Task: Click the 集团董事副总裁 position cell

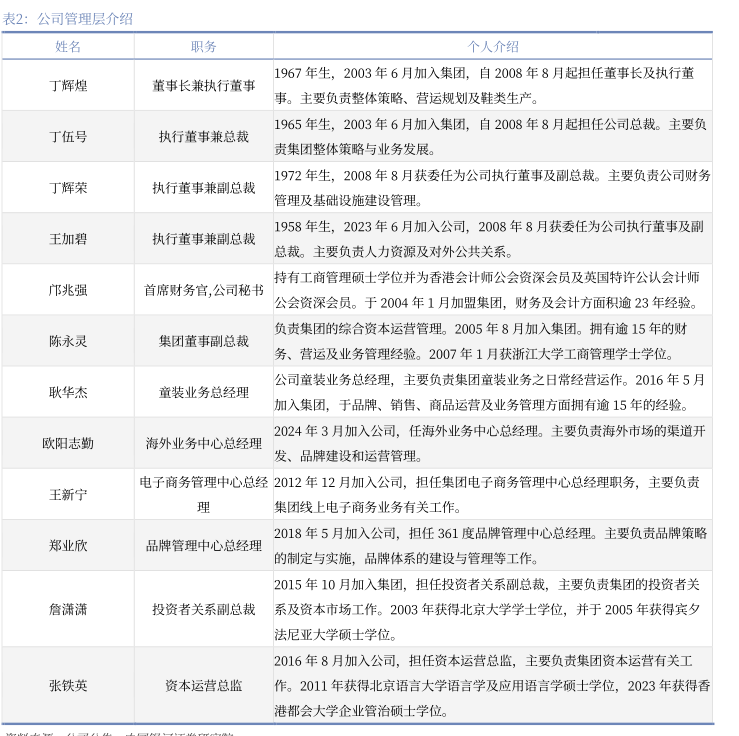Action: coord(203,341)
